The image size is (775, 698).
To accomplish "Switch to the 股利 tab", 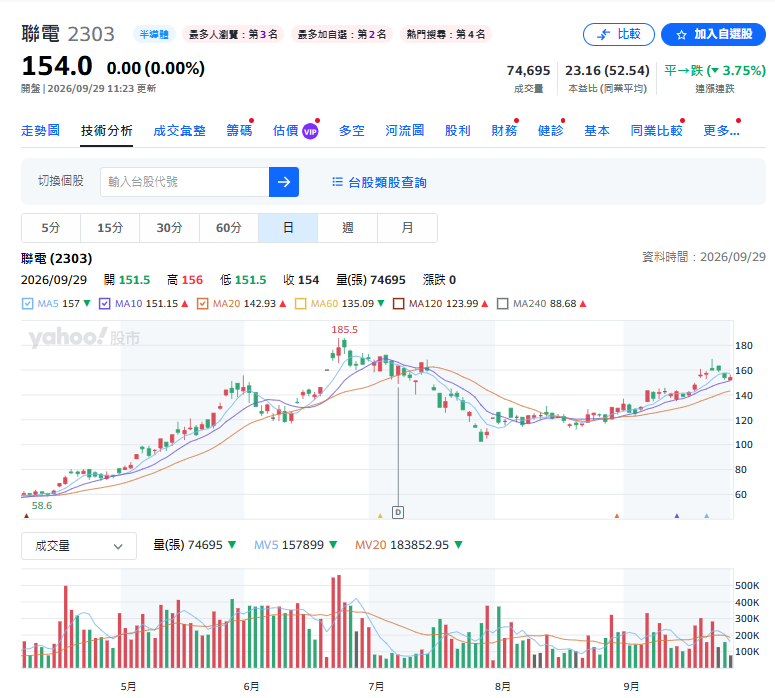I will (458, 131).
